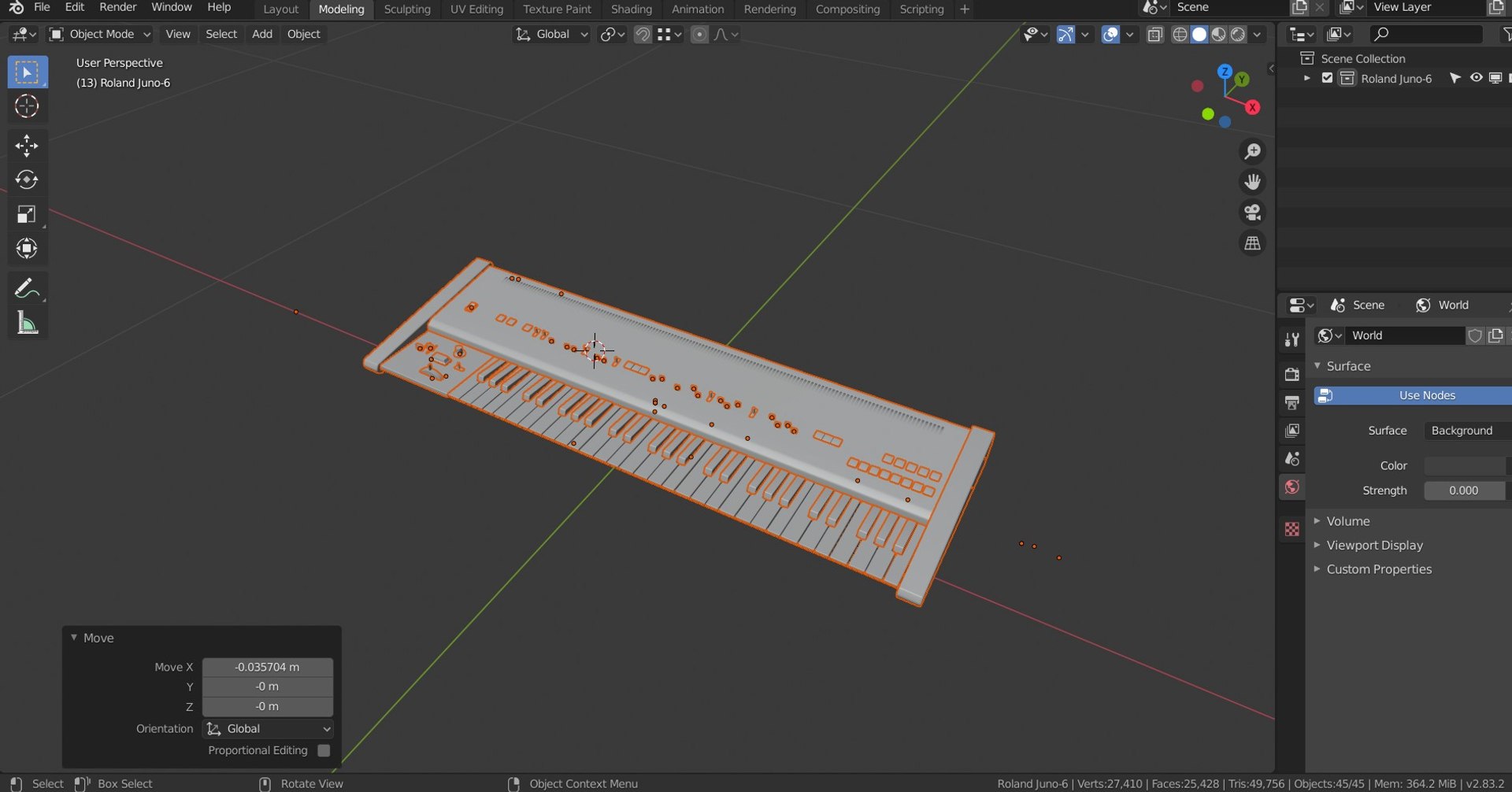The width and height of the screenshot is (1512, 792).
Task: Open Texture properties tab
Action: (1291, 529)
